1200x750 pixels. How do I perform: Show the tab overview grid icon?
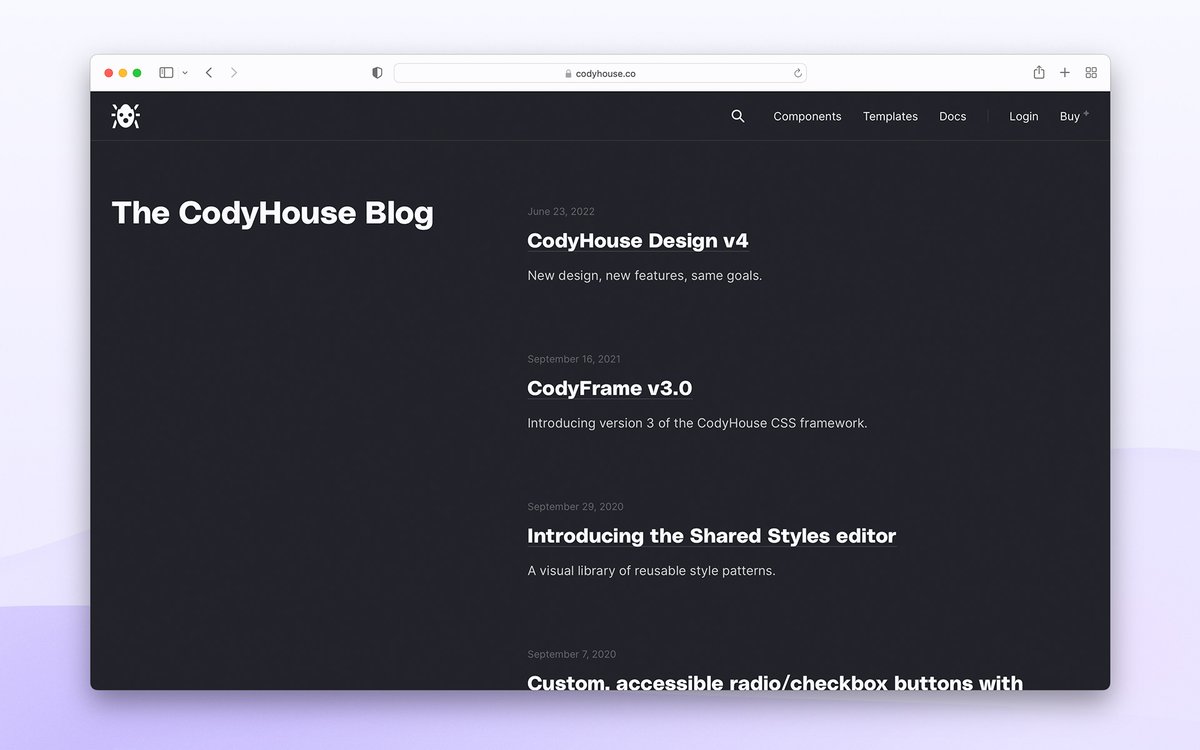(x=1091, y=73)
